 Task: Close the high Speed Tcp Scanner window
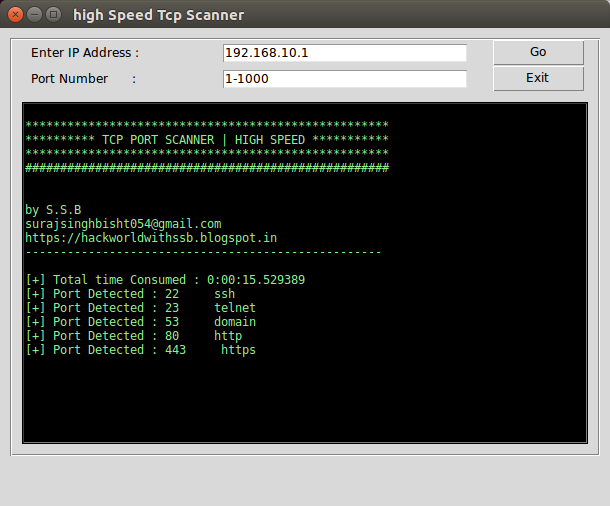coord(15,15)
